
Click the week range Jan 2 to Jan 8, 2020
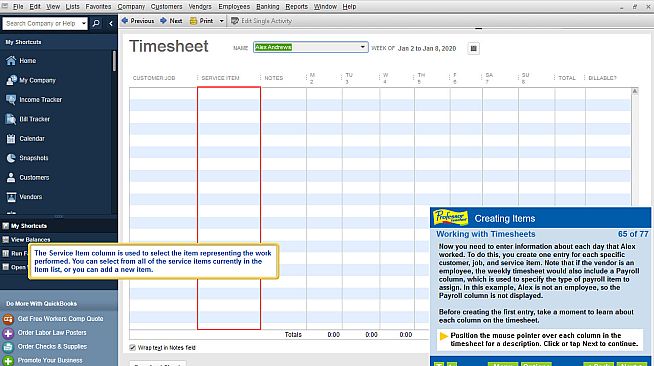pos(427,48)
